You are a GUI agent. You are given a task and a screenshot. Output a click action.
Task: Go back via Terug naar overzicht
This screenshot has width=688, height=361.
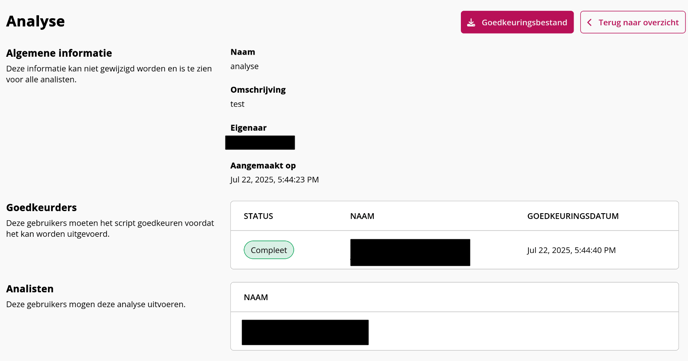click(x=633, y=22)
